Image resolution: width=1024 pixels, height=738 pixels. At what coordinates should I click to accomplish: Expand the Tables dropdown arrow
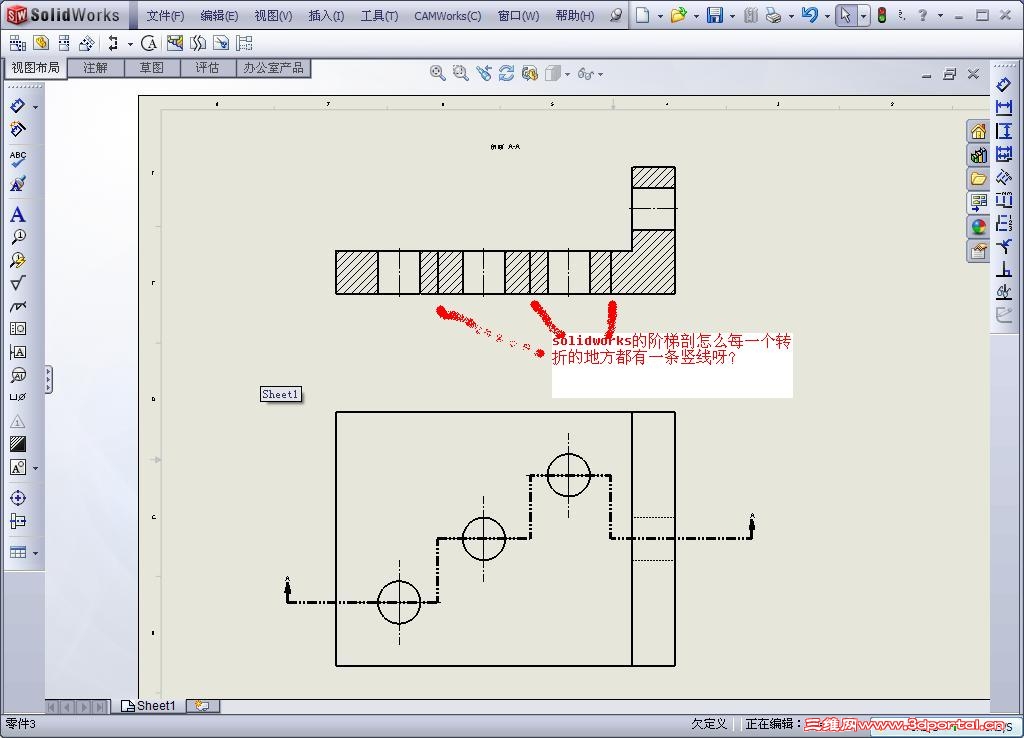[x=35, y=553]
